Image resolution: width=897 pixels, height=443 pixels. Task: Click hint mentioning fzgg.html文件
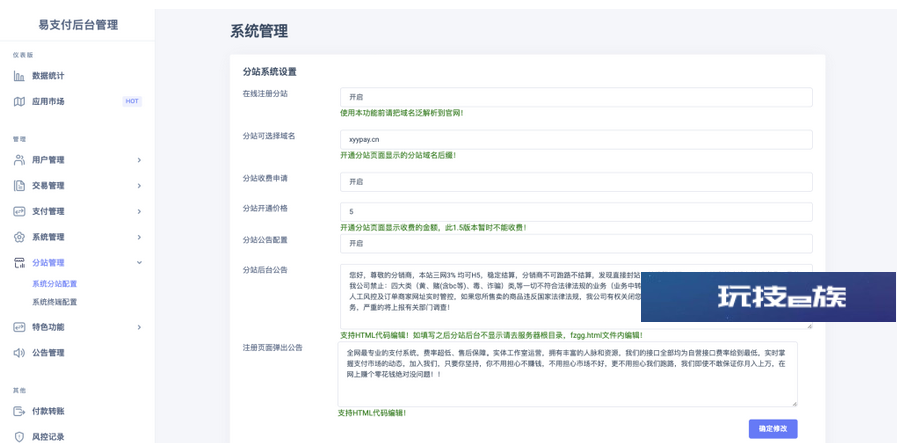491,335
